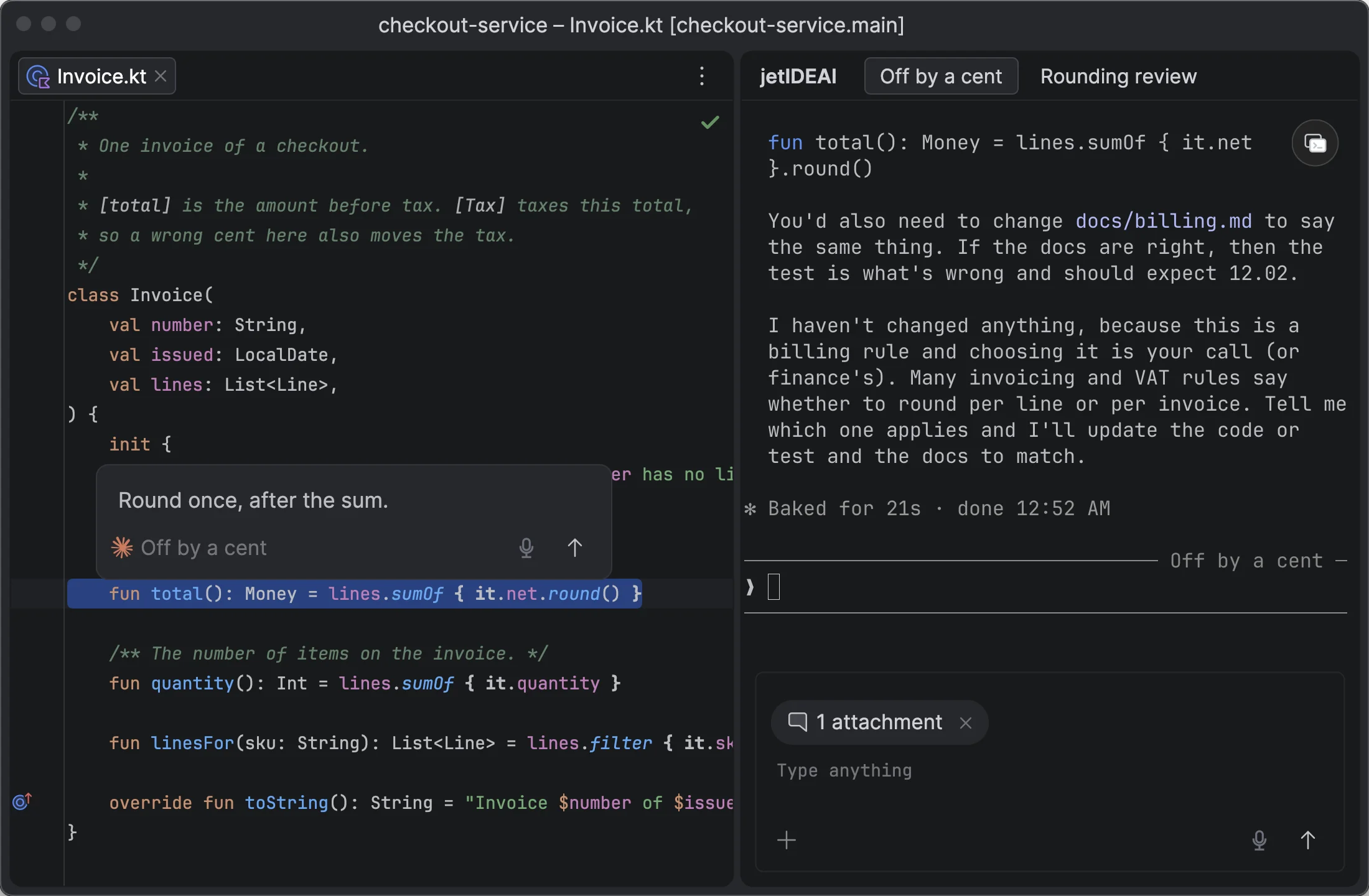Screen dimensions: 1369x896
Task: Click the orange spark icon in inline prompt
Action: coord(122,548)
